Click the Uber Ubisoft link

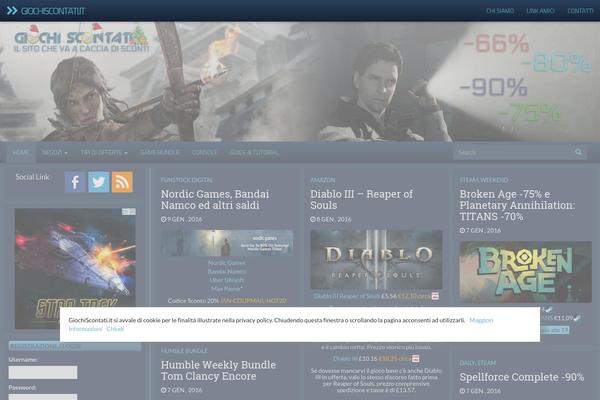(x=227, y=280)
